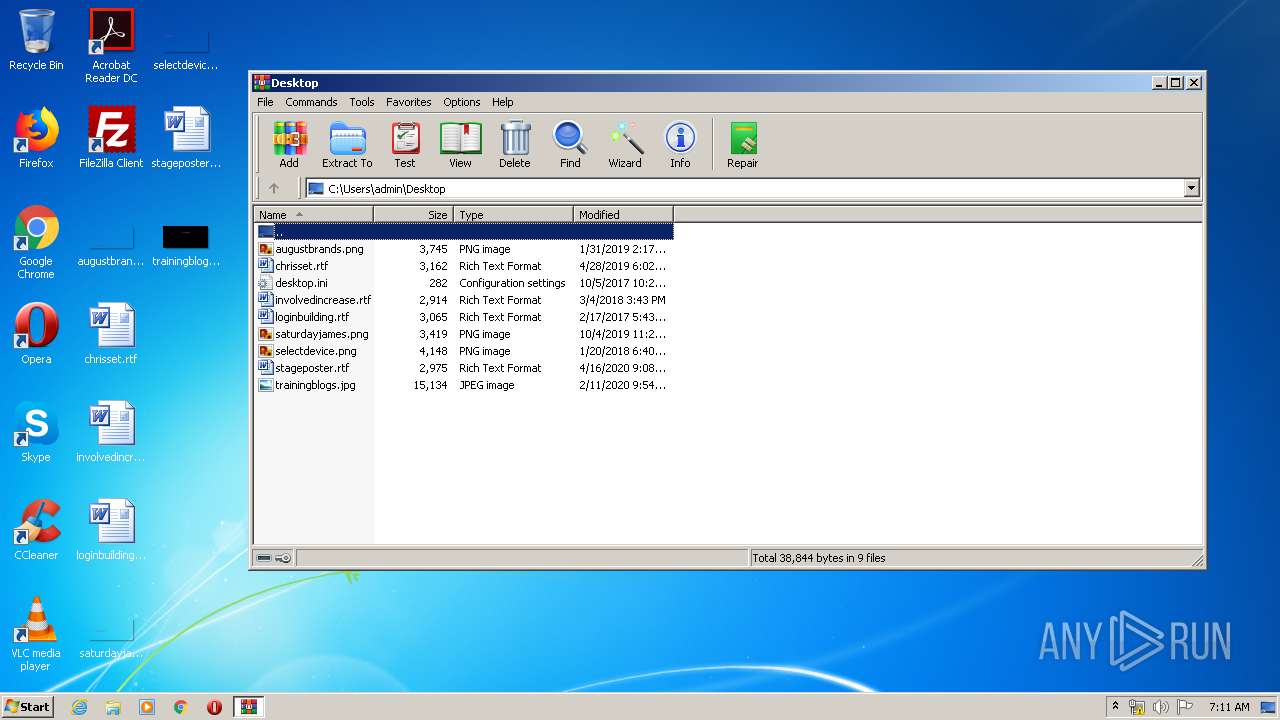Viewport: 1280px width, 720px height.
Task: Show hidden system tray icons
Action: [x=1115, y=706]
